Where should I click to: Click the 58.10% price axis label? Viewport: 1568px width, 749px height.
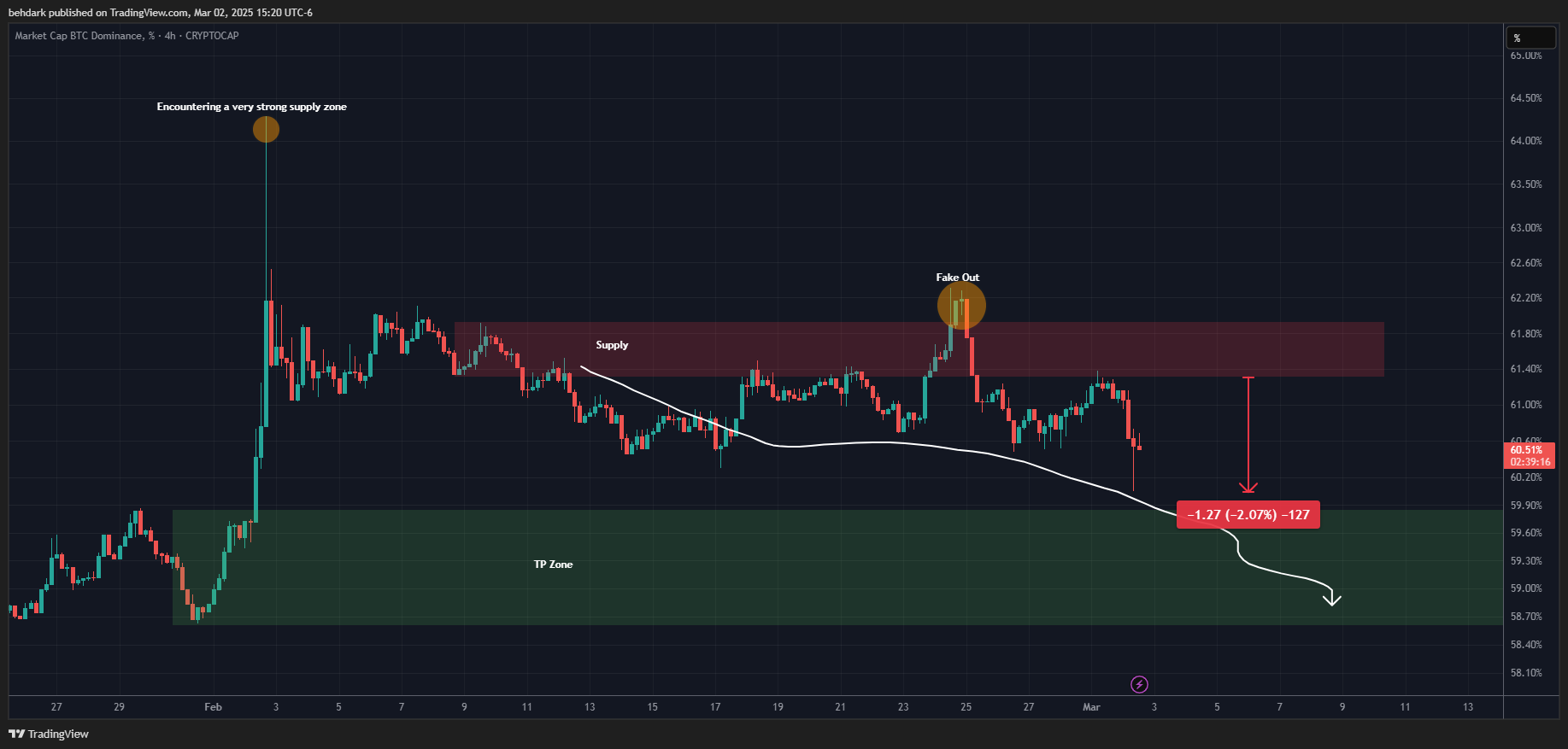[x=1526, y=673]
